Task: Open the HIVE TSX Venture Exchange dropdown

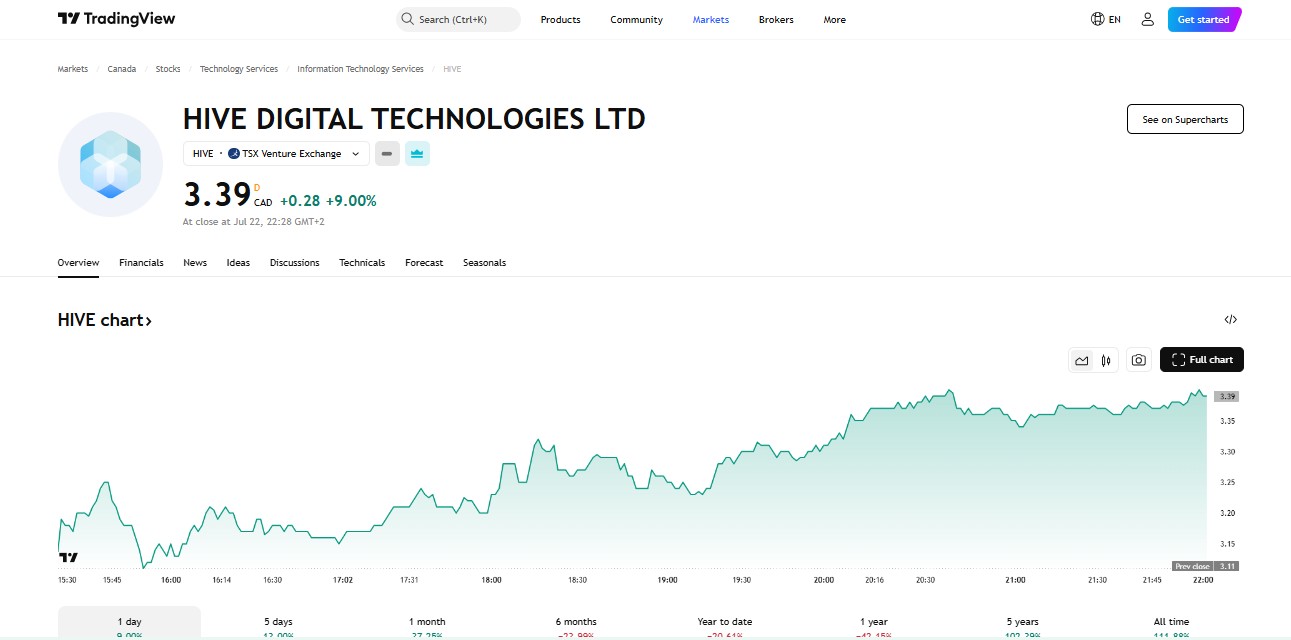Action: click(x=276, y=154)
